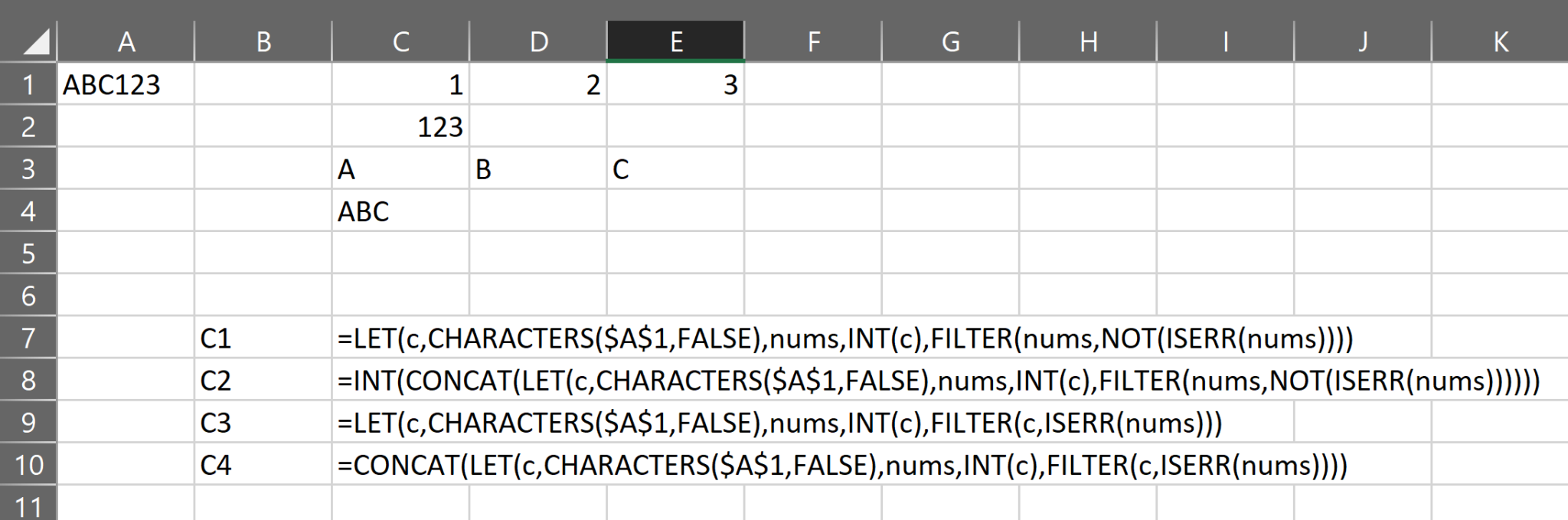Select row 1 header

(28, 84)
